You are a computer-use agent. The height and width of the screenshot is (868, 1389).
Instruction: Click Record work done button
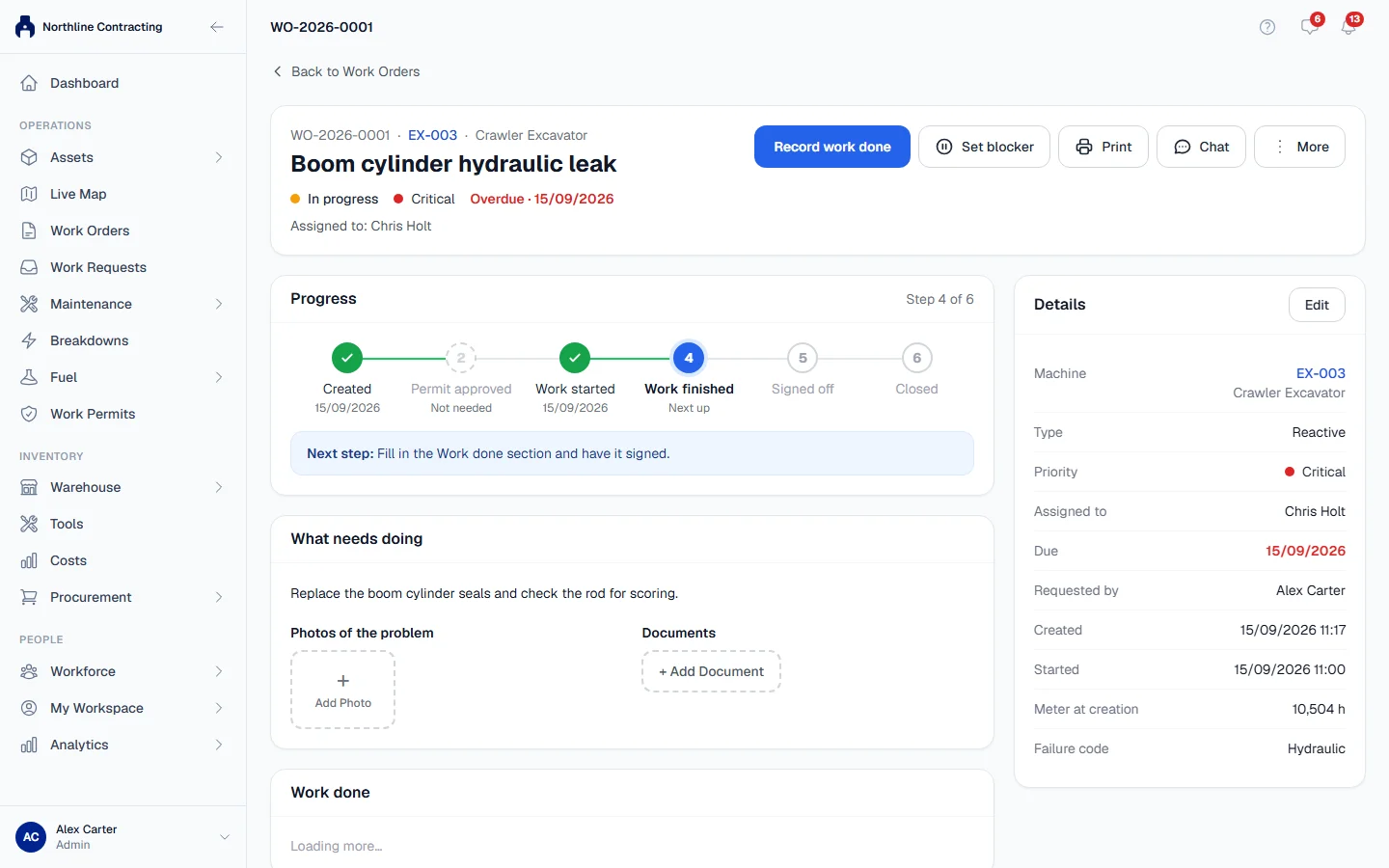coord(832,147)
